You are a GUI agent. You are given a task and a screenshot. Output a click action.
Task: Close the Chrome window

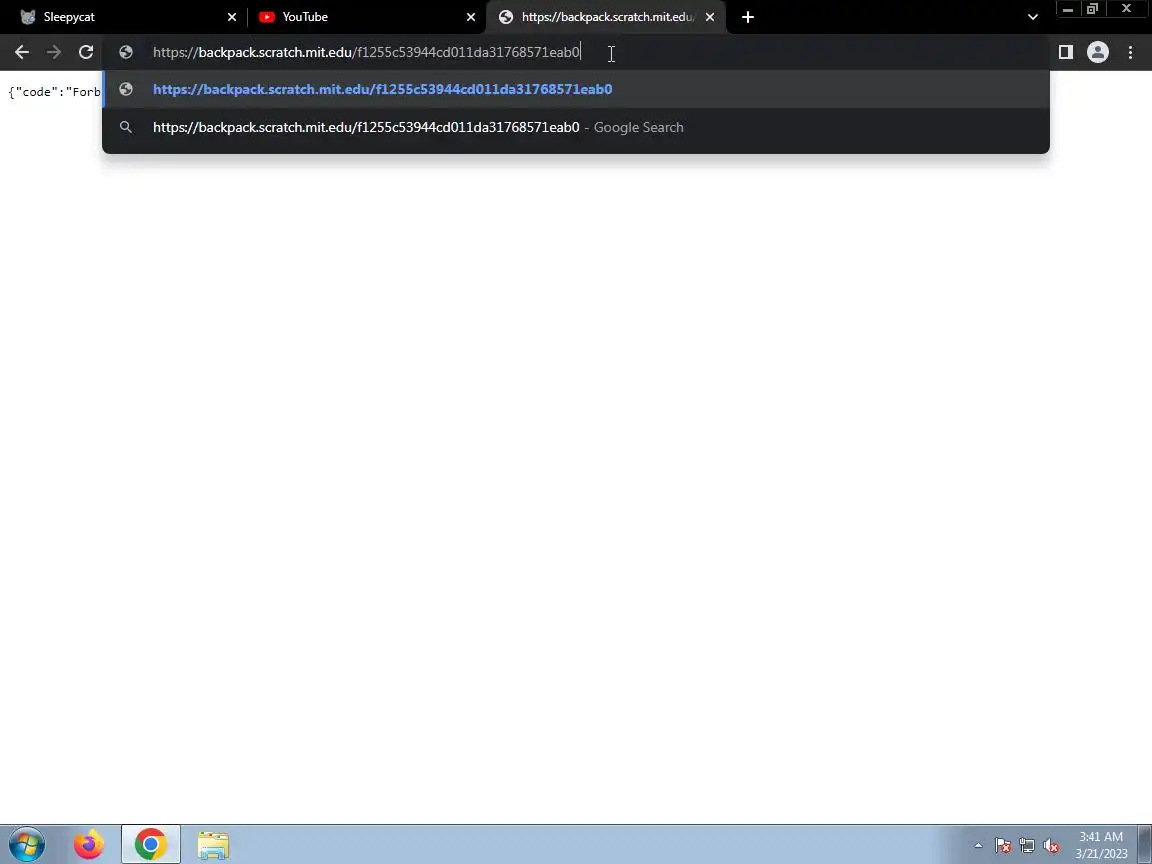click(x=1126, y=9)
